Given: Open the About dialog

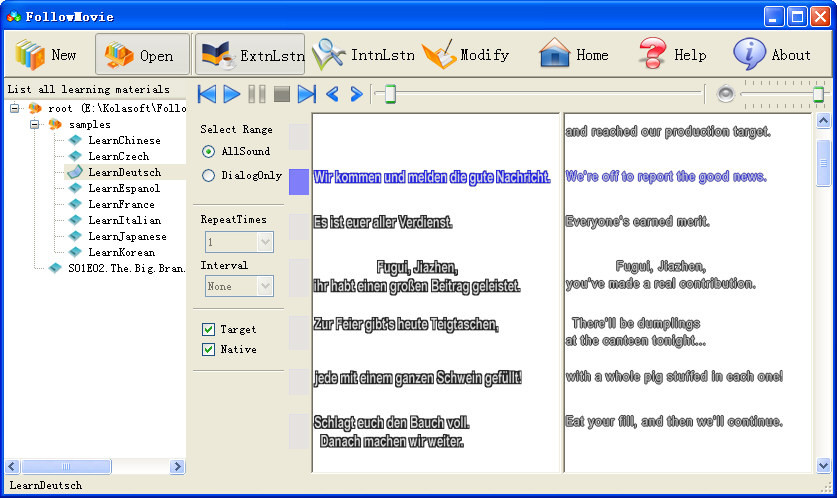Looking at the screenshot, I should (x=772, y=54).
